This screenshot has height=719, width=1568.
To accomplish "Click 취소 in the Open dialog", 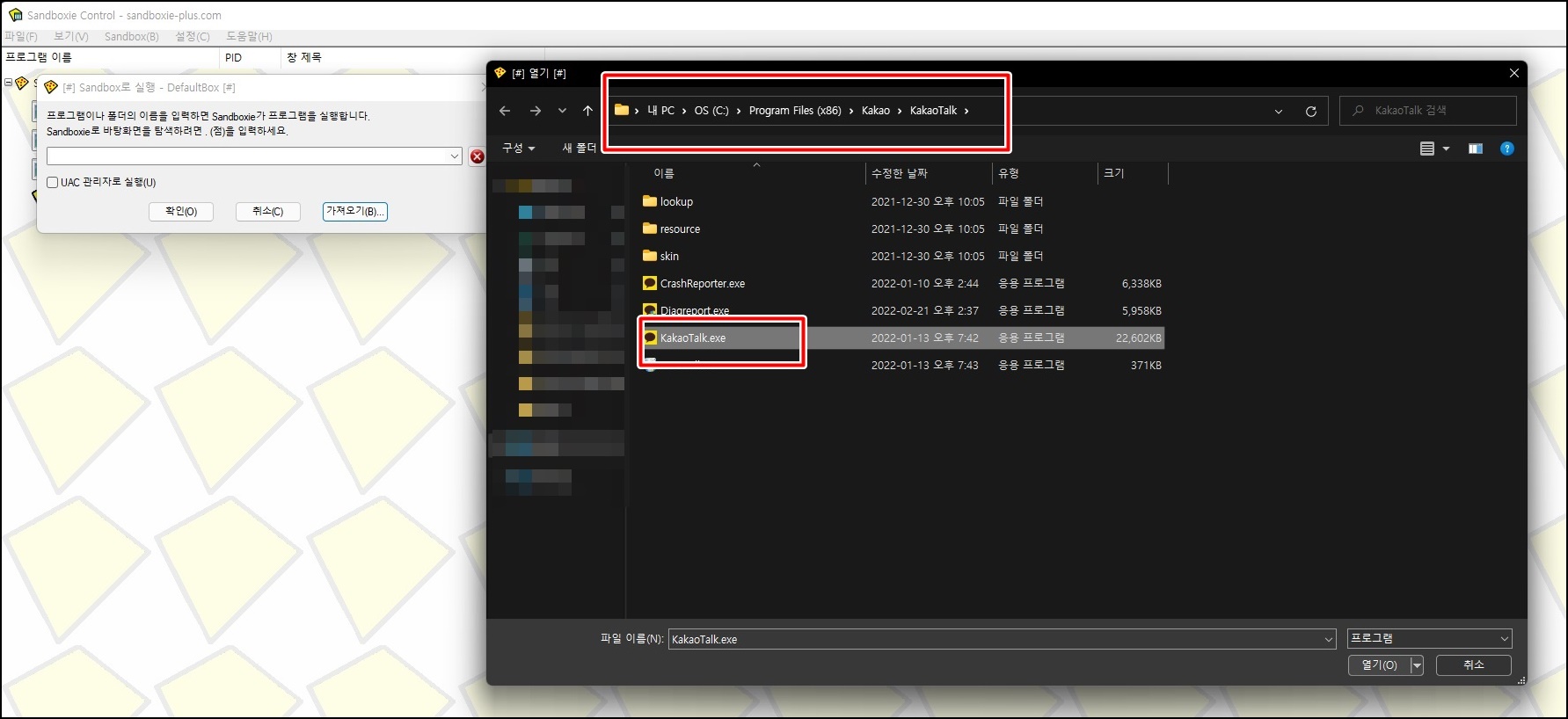I will click(x=1474, y=665).
